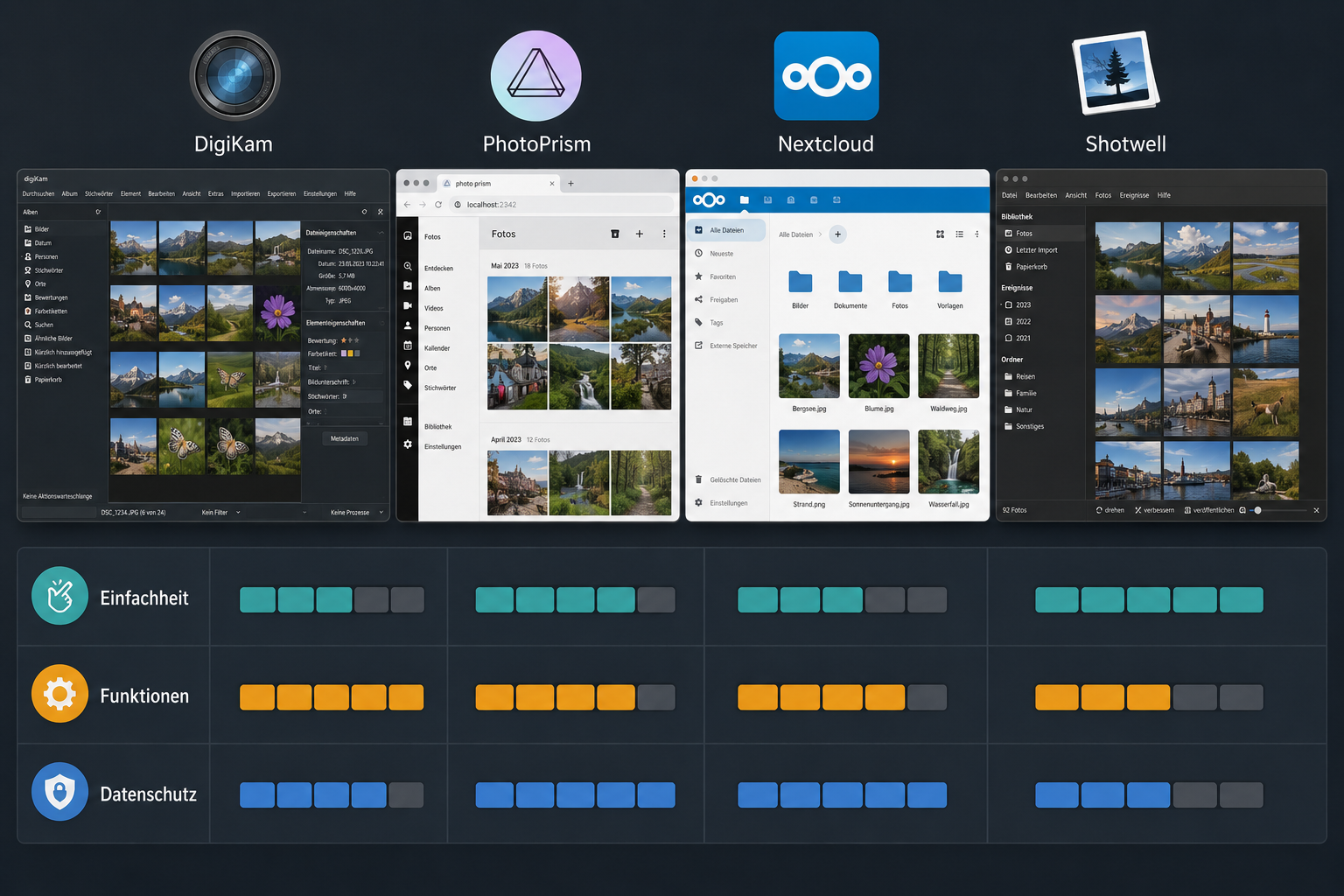
Task: Select Natur folder in Shotwell
Action: point(1018,409)
